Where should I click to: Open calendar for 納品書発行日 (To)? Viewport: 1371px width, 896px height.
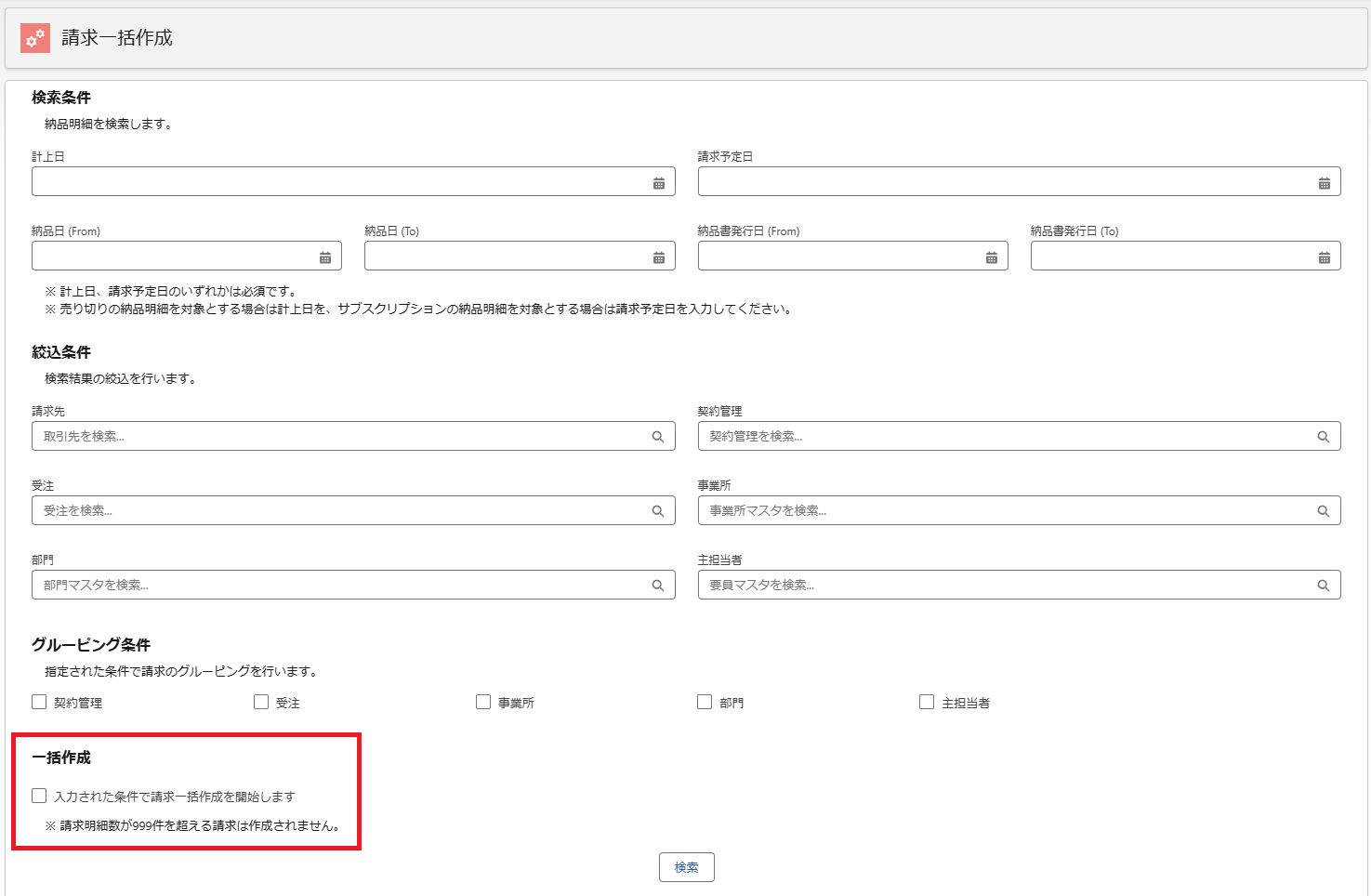(1324, 257)
